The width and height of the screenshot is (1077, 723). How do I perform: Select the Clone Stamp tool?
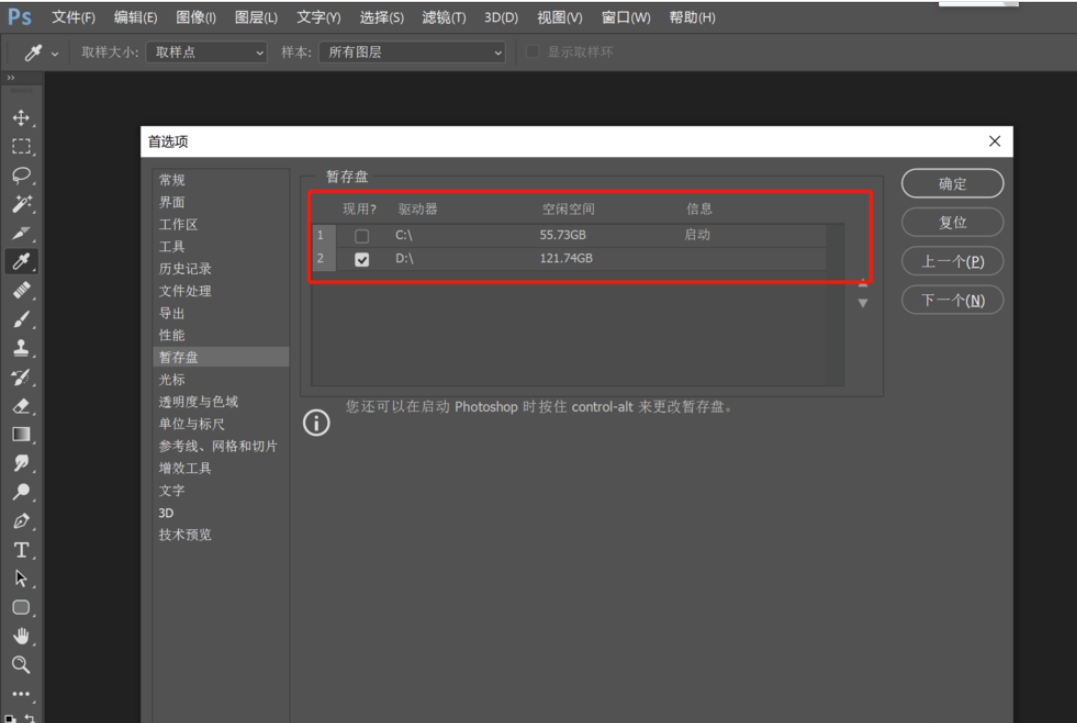[x=21, y=349]
